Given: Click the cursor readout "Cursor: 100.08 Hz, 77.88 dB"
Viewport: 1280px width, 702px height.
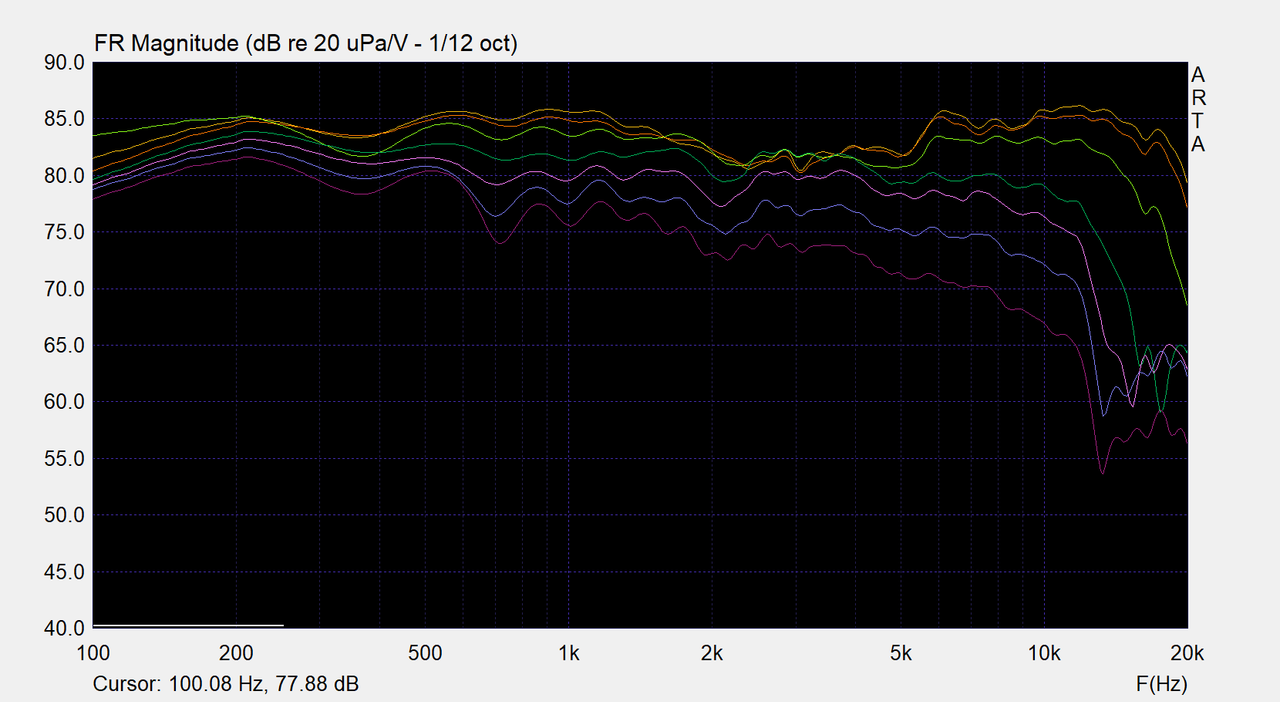Looking at the screenshot, I should (226, 685).
